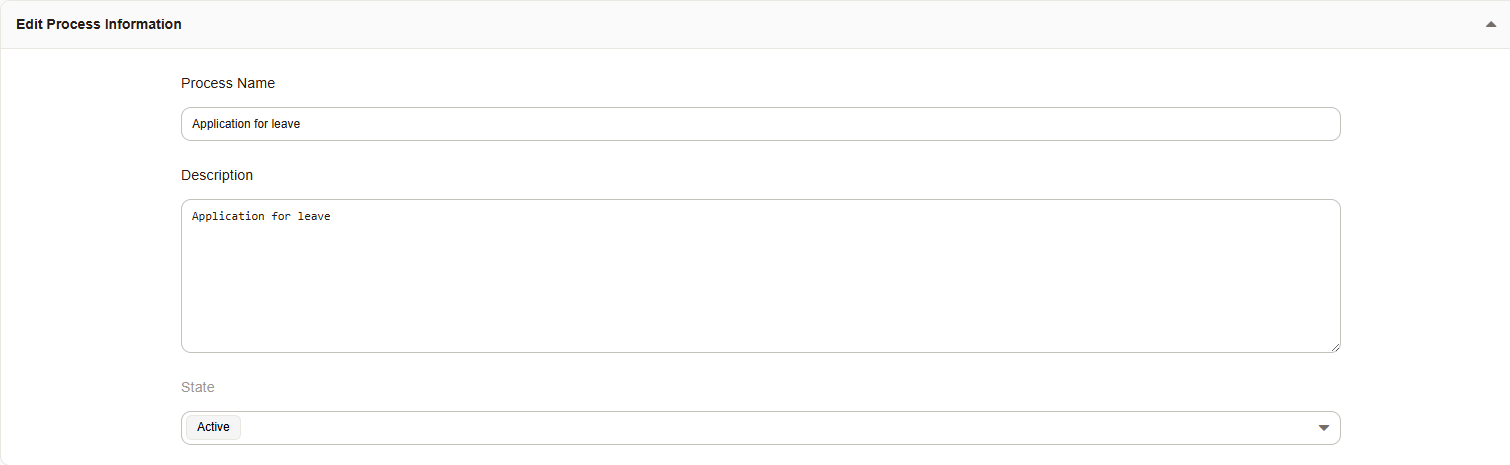This screenshot has height=465, width=1510.
Task: Click the word "for" in Process Name field
Action: pyautogui.click(x=260, y=124)
